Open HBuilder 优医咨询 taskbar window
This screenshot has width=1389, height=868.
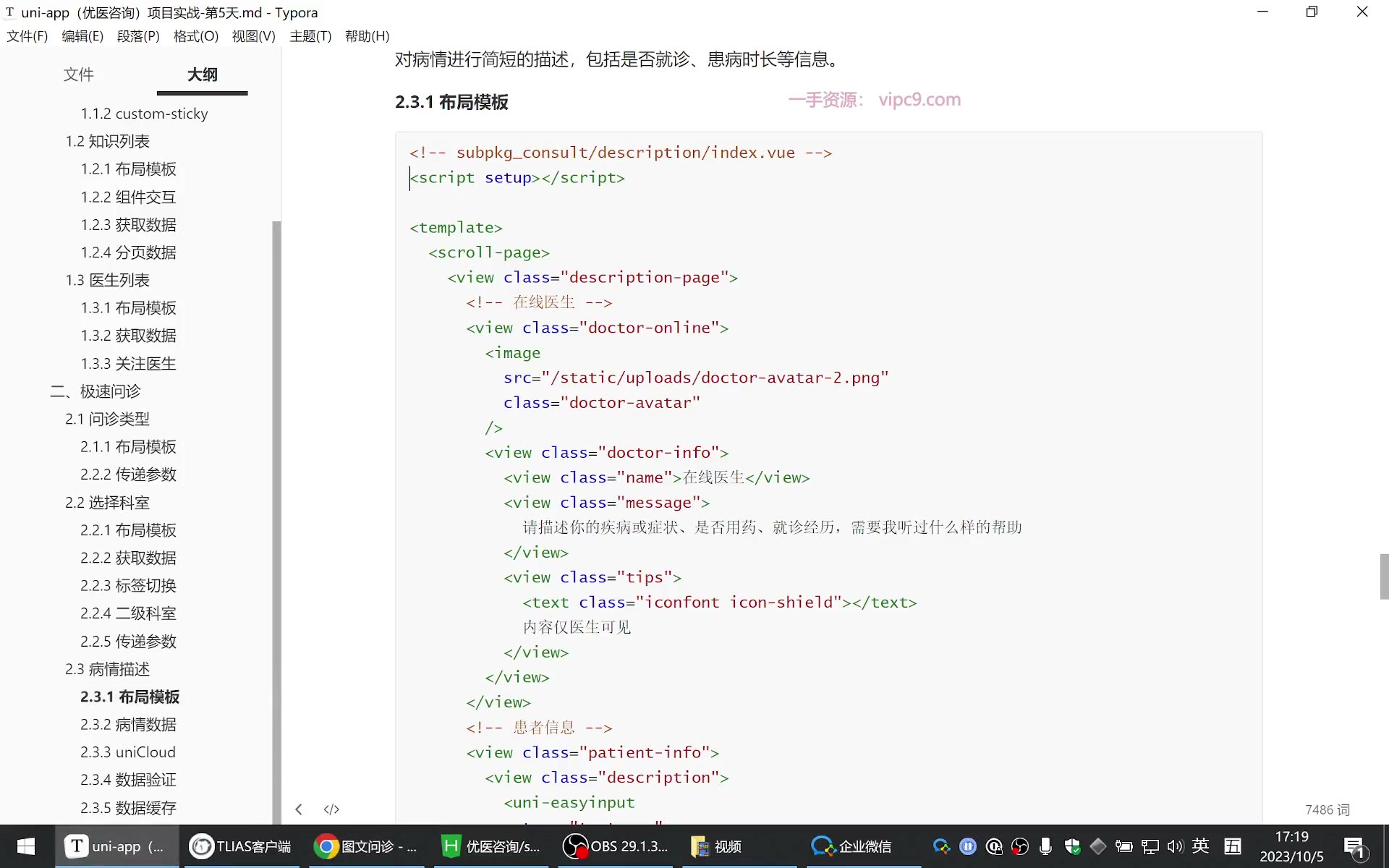(491, 846)
